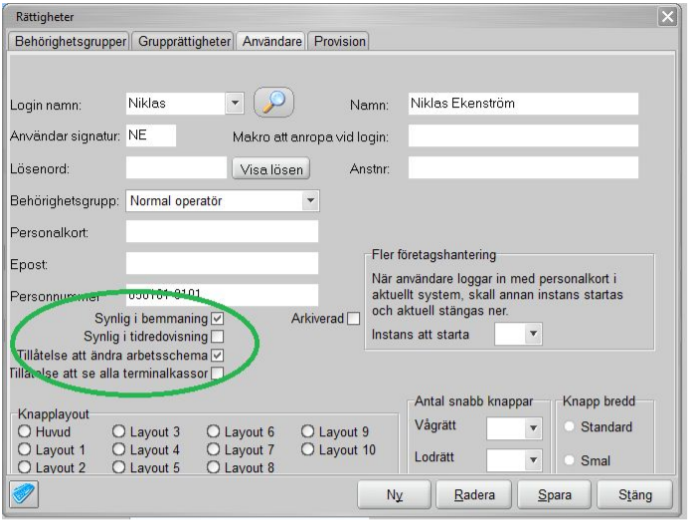Viewport: 690px width, 522px height.
Task: Switch to the Behörighetsgrupper tab
Action: pyautogui.click(x=69, y=41)
